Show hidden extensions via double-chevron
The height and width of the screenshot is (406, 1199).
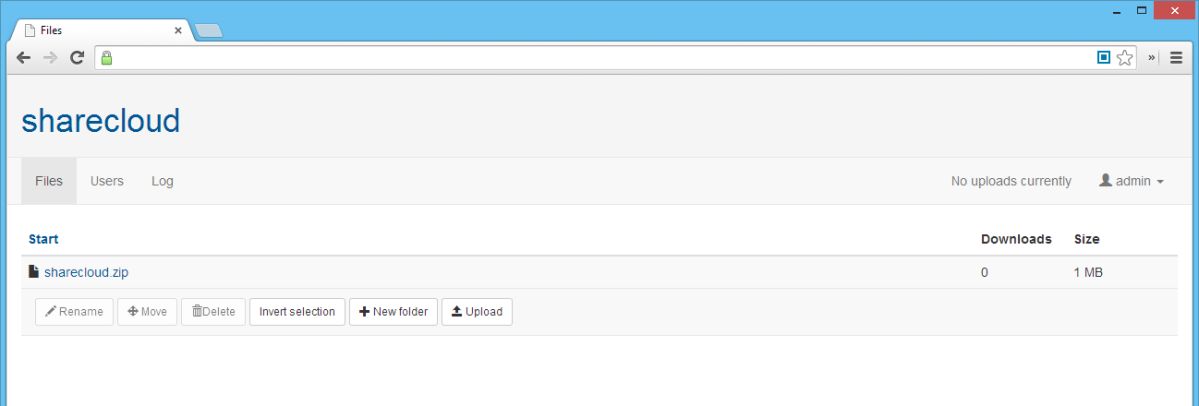click(x=1152, y=57)
